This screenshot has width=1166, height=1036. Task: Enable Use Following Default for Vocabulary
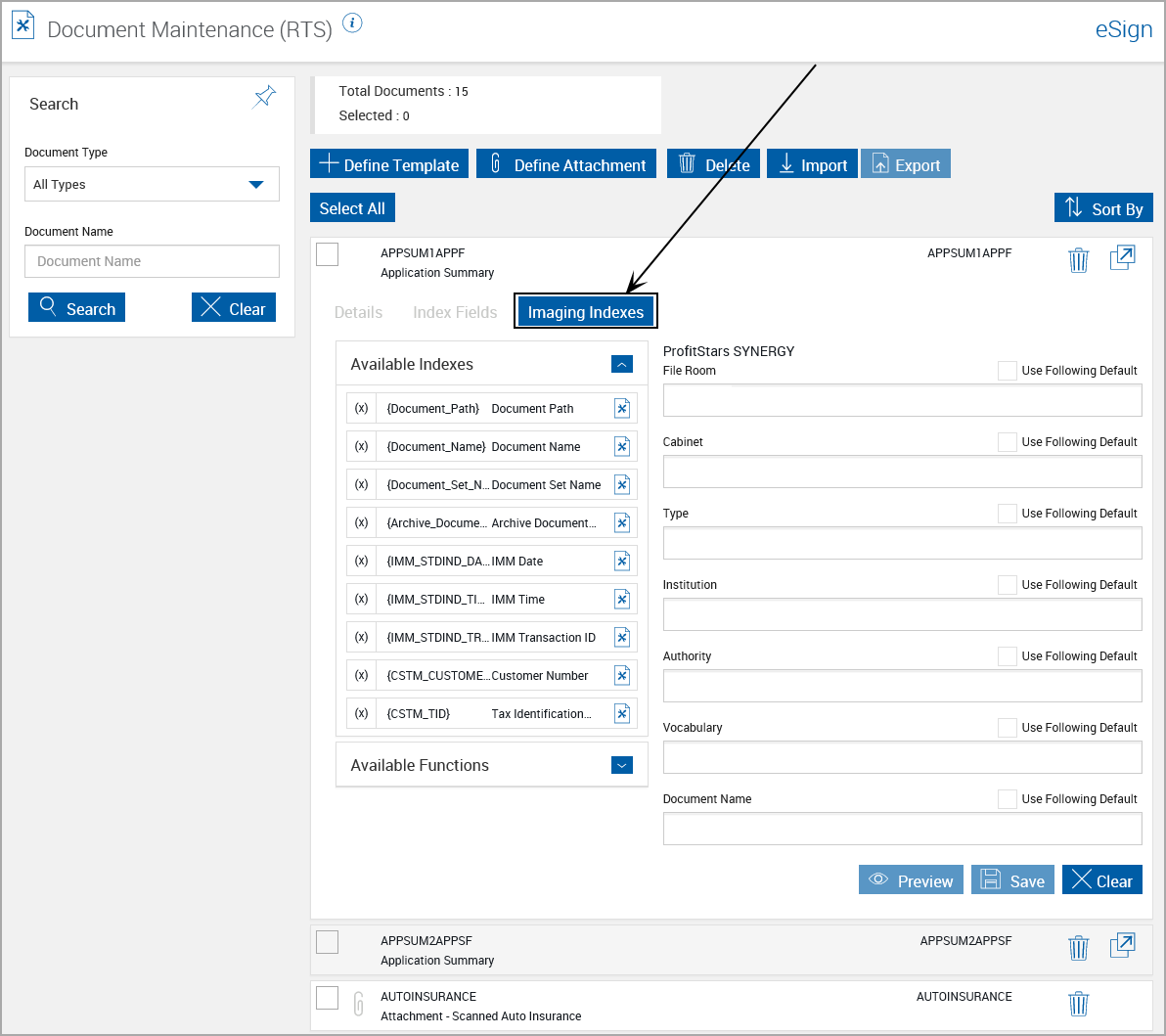[1007, 728]
